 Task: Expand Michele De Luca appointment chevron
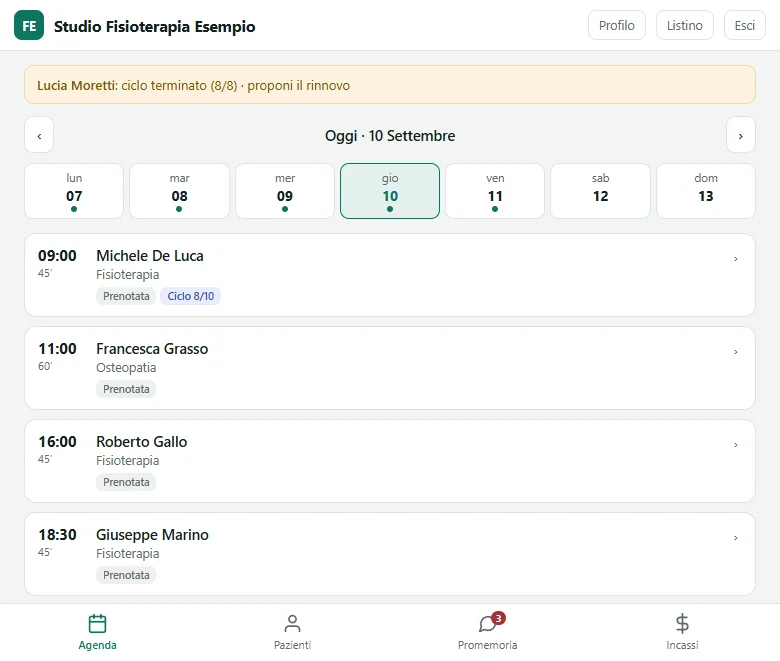(x=735, y=259)
